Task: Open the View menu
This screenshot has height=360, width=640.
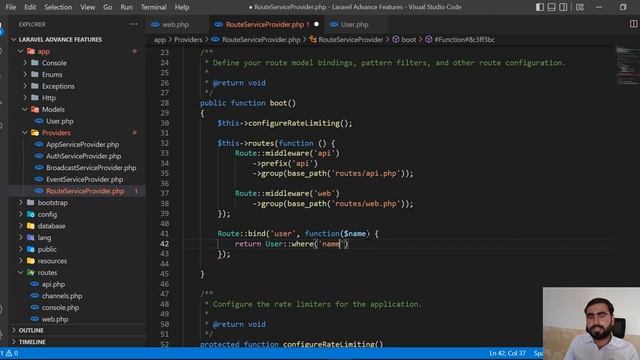Action: pos(87,7)
